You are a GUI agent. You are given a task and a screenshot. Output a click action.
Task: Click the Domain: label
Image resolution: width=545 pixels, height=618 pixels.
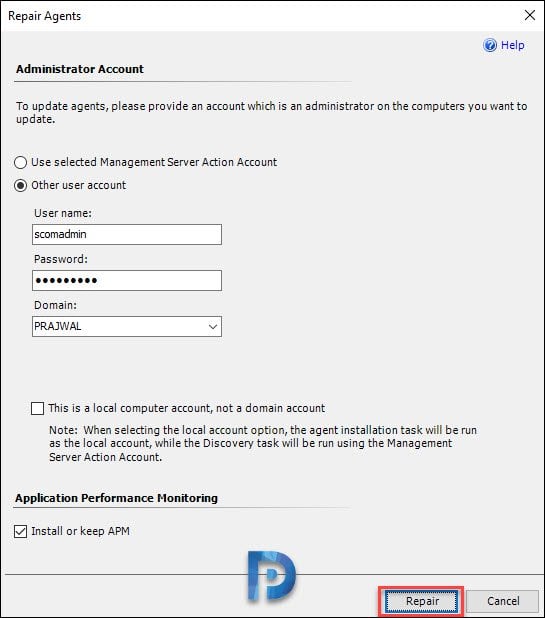[x=56, y=305]
